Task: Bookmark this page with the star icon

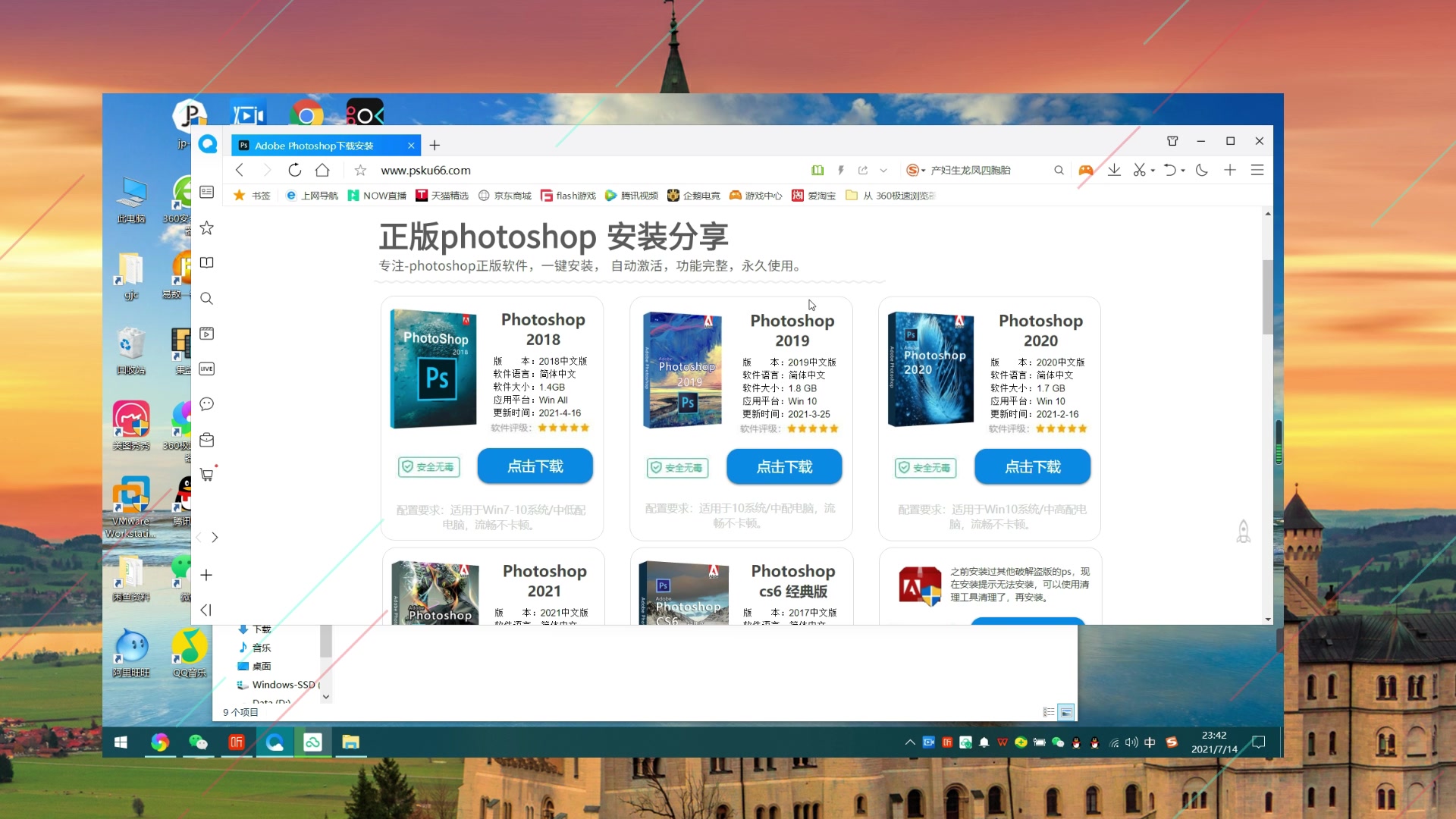Action: point(361,170)
